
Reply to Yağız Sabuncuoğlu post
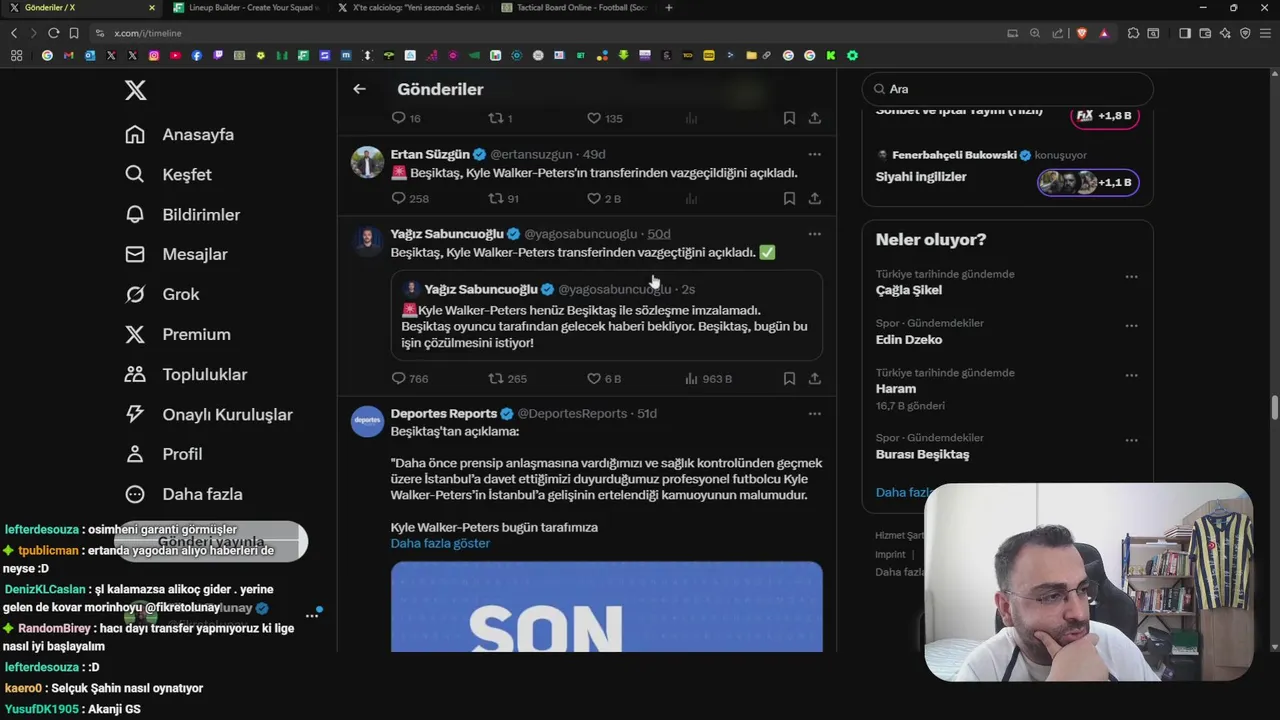(410, 379)
